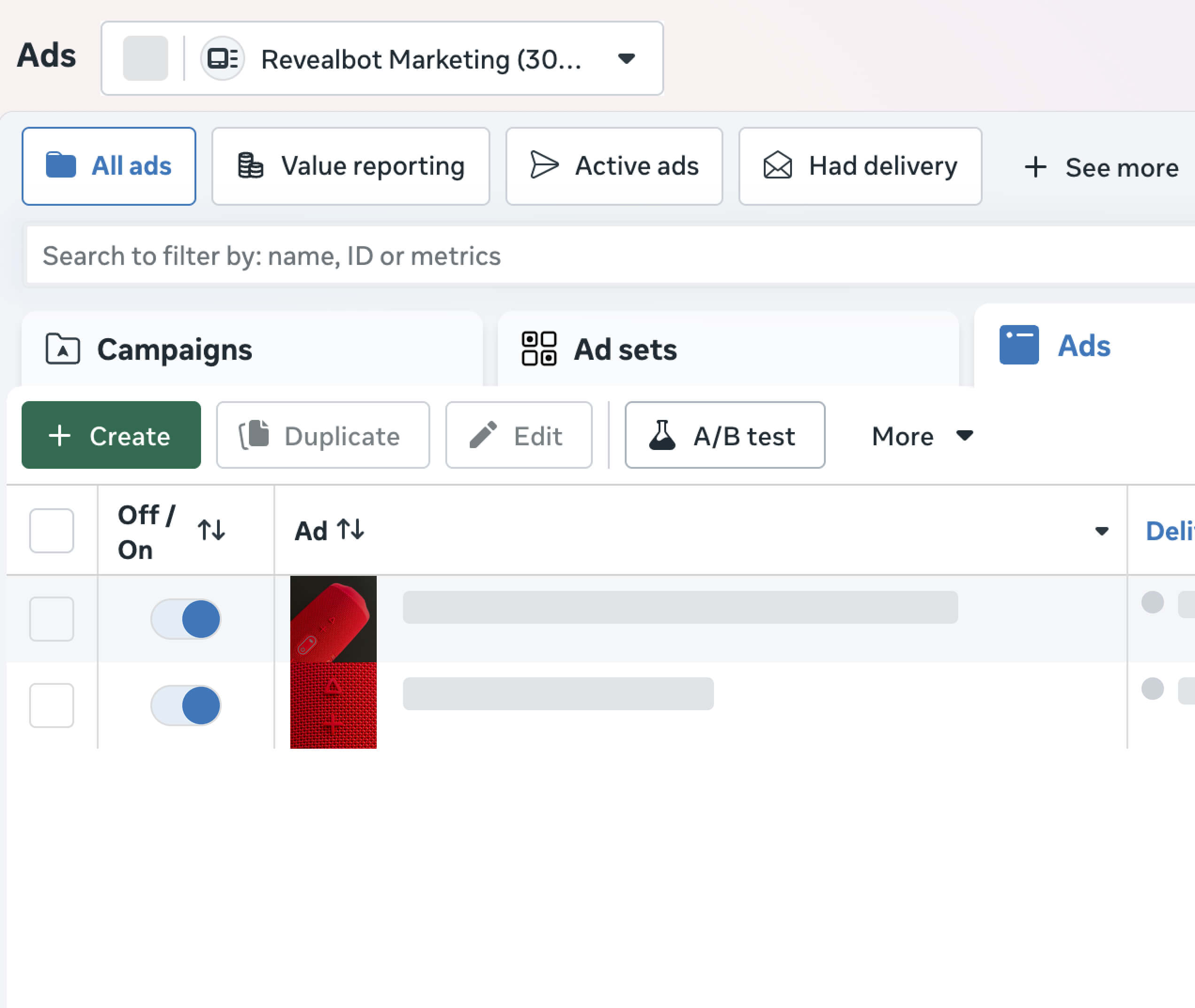Check the select-all header checkbox
This screenshot has width=1195, height=1008.
[51, 530]
